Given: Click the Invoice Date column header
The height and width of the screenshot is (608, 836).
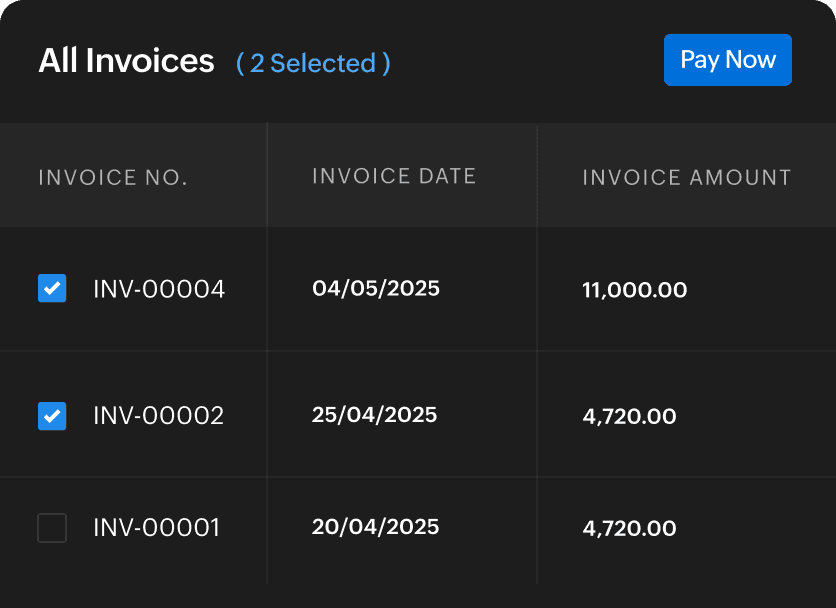Looking at the screenshot, I should pyautogui.click(x=394, y=177).
